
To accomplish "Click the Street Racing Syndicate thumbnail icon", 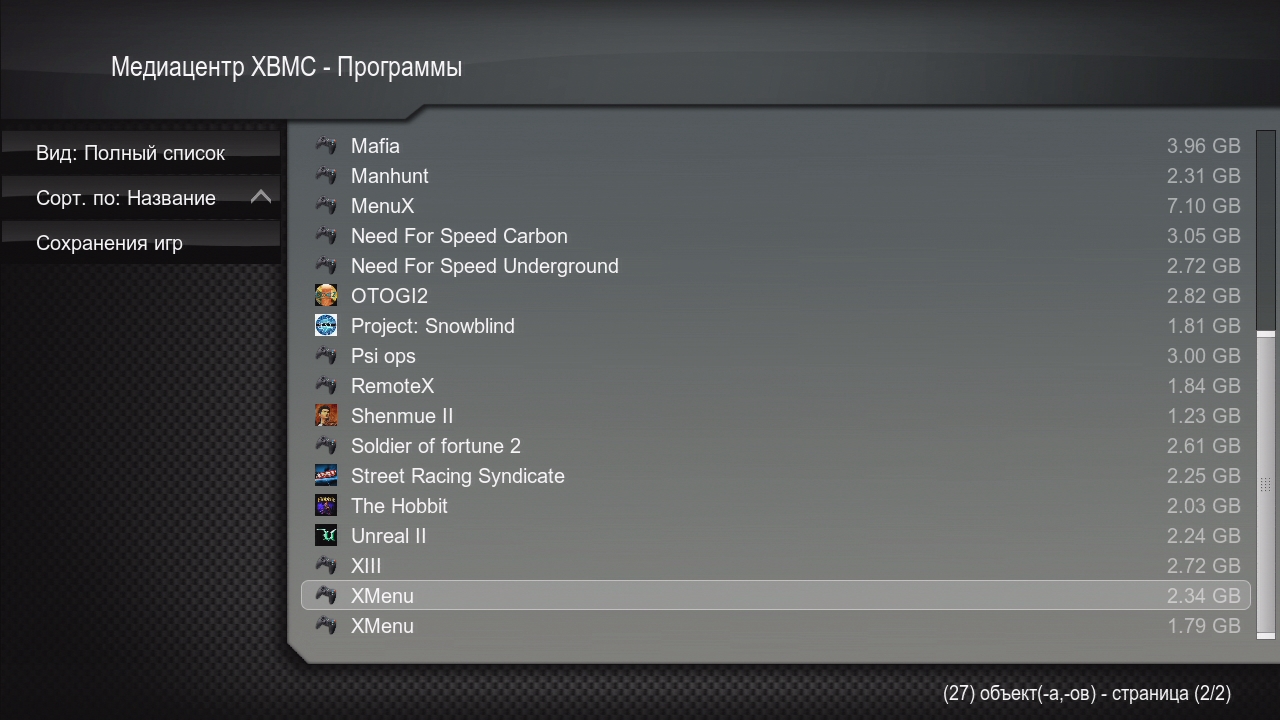I will pos(326,476).
